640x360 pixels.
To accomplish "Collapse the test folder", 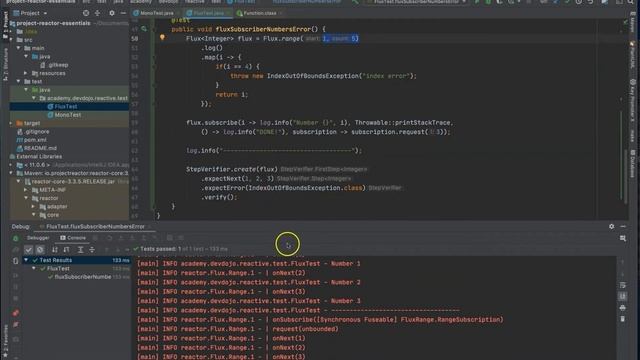I will tap(18, 82).
